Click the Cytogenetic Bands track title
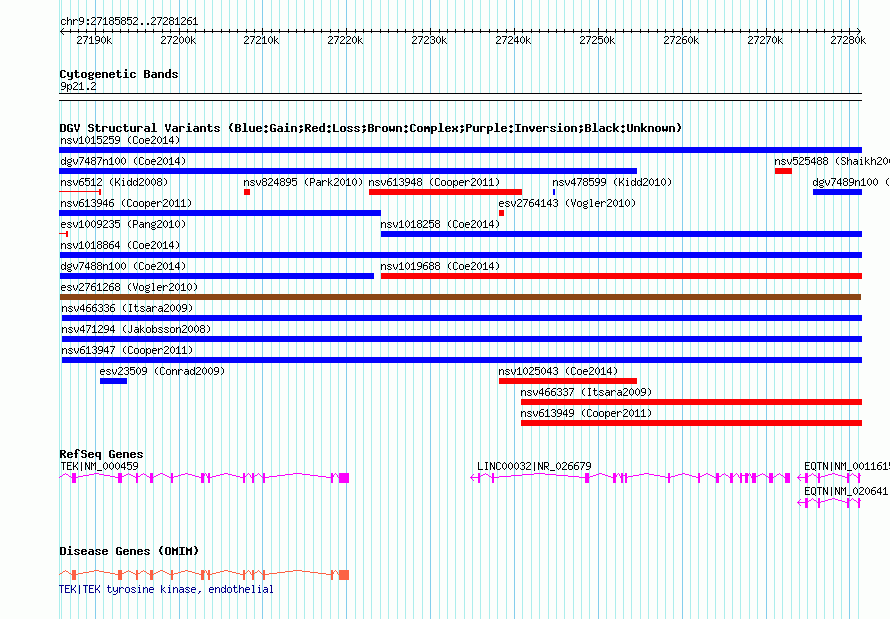Image resolution: width=890 pixels, height=619 pixels. 119,74
